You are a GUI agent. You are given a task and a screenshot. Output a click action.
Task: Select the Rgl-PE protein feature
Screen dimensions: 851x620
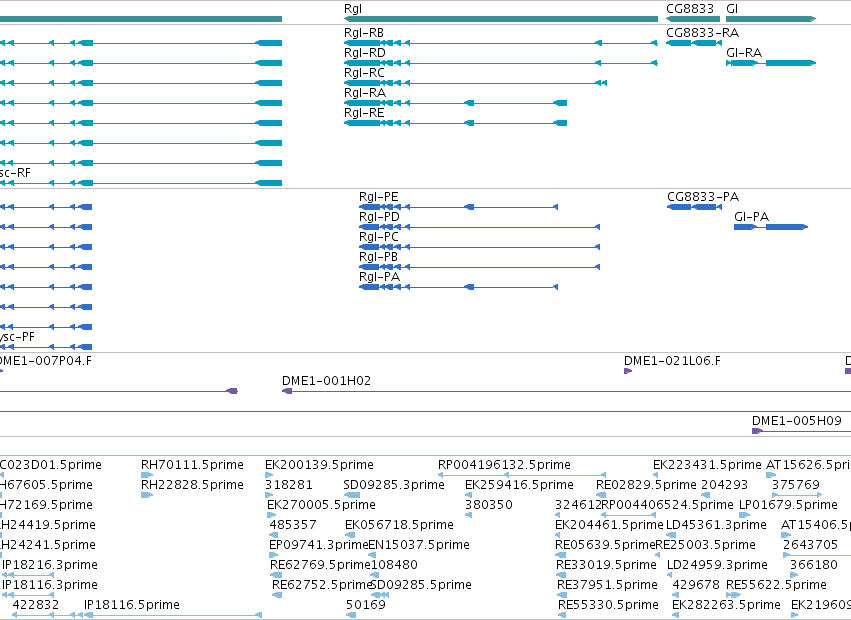(x=459, y=207)
